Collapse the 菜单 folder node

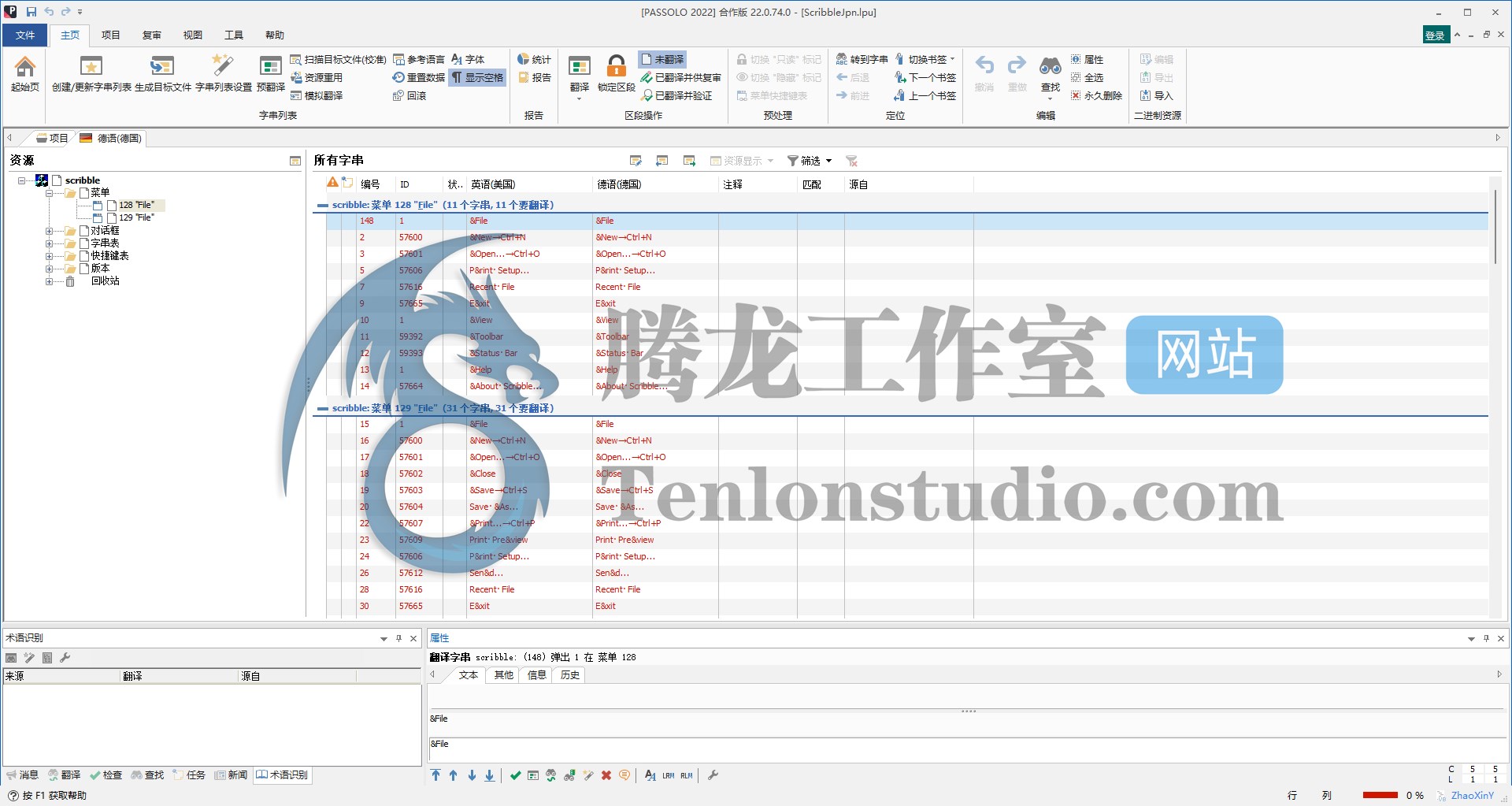coord(49,193)
